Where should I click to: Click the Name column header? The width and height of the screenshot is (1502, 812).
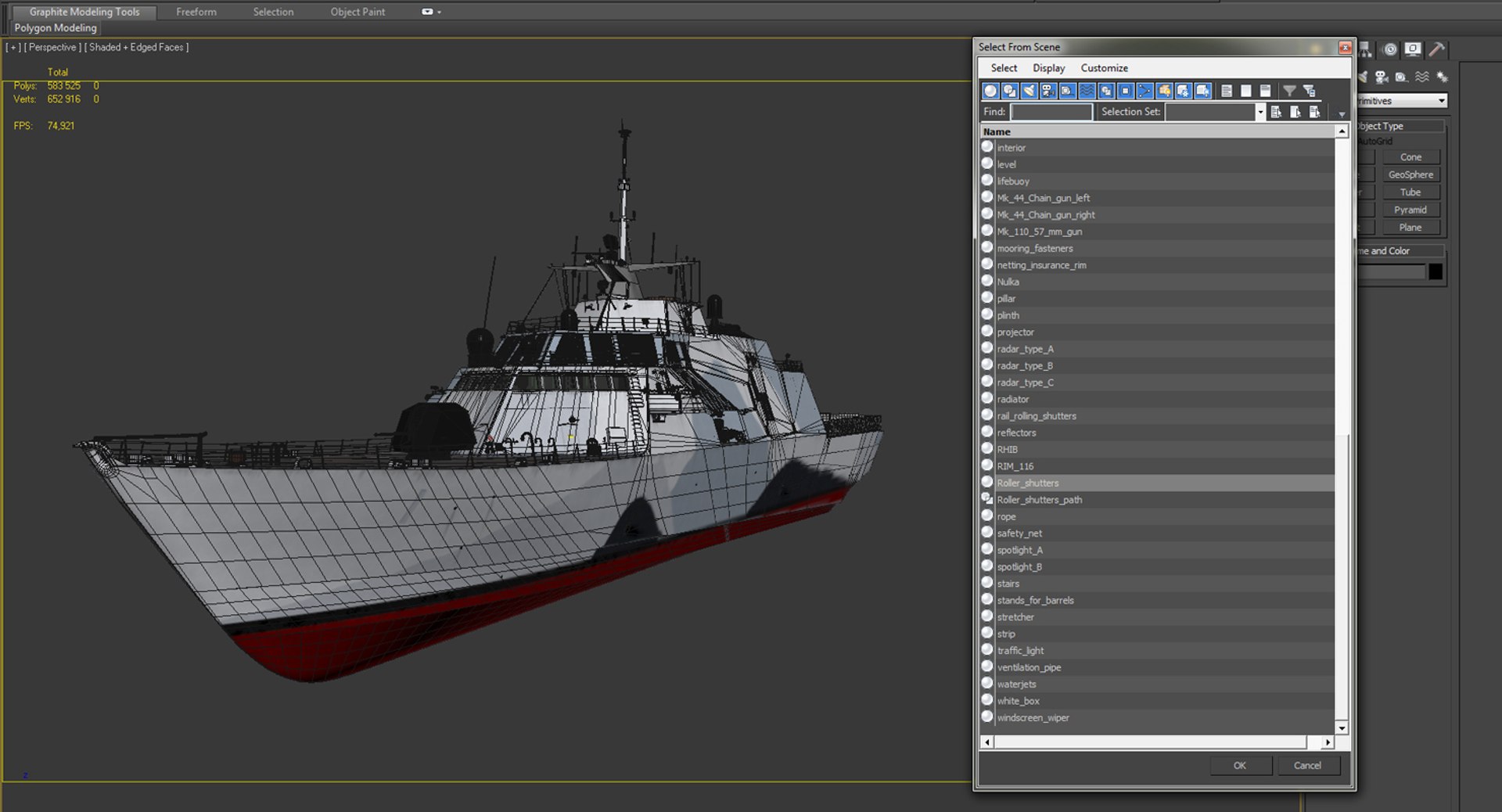1157,131
